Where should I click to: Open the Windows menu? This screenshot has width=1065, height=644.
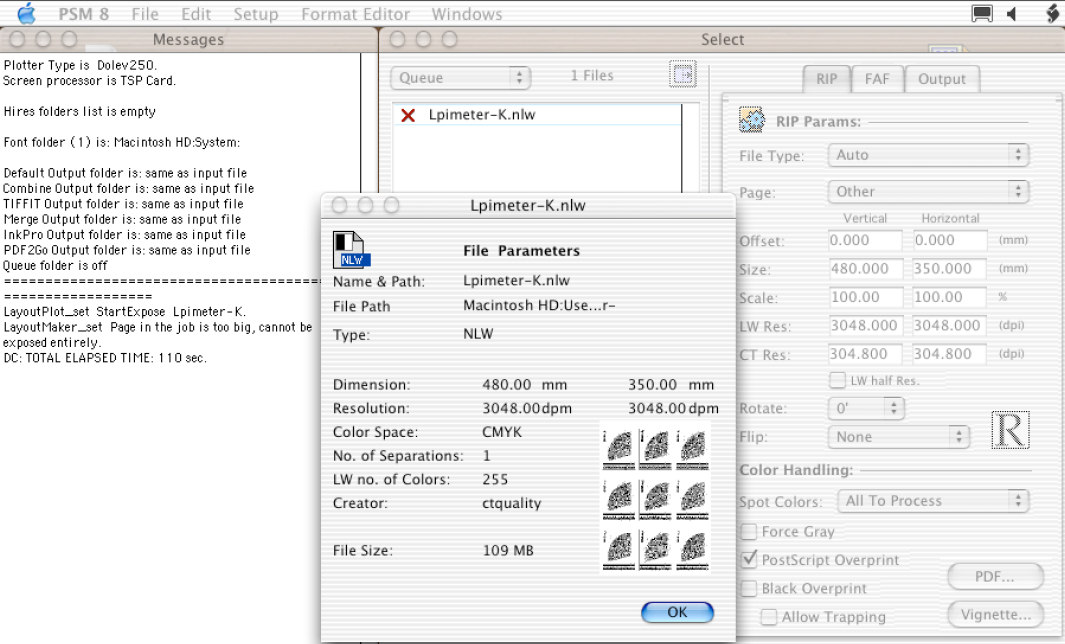coord(467,14)
